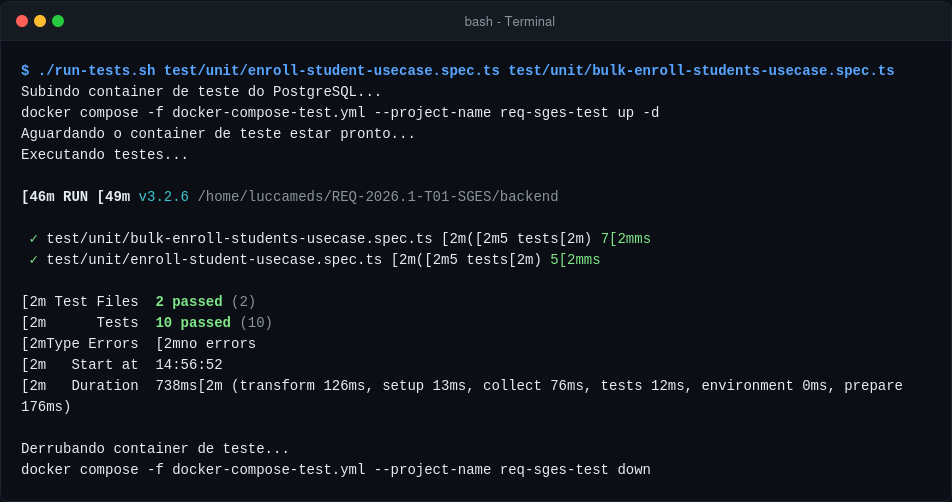Click the test/unit/enroll-student-usecase.spec.ts result path
Image resolution: width=952 pixels, height=502 pixels.
coord(214,260)
